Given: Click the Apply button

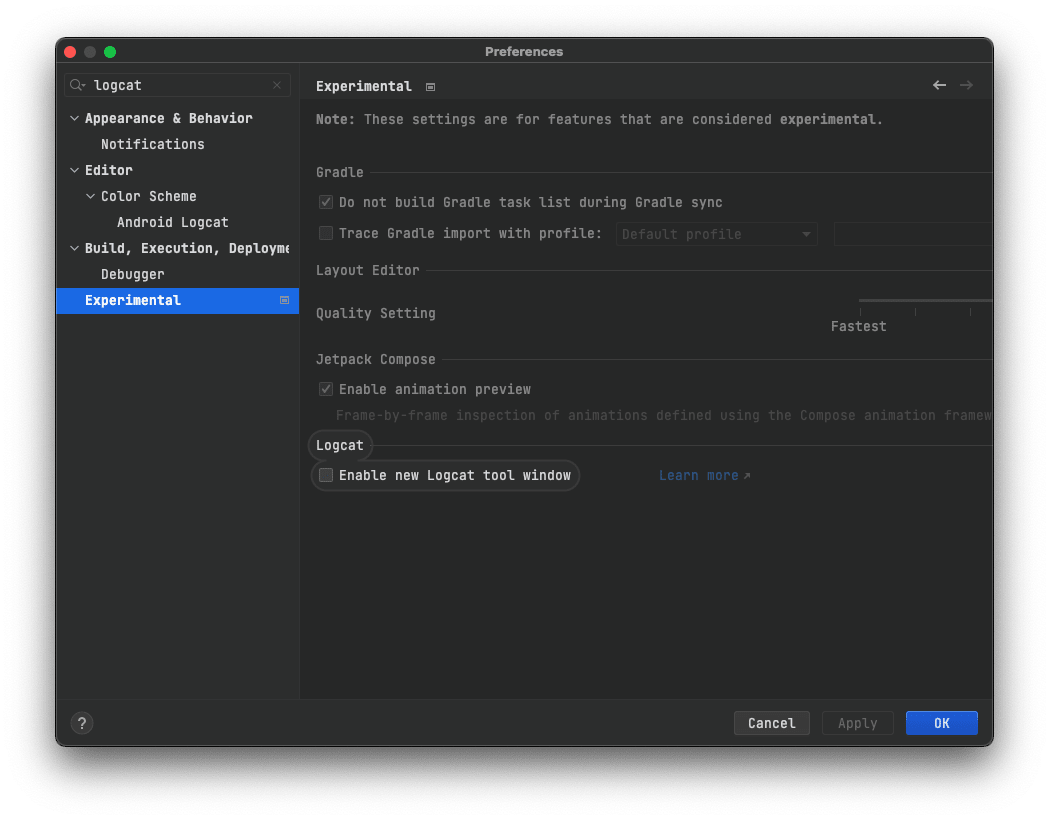Looking at the screenshot, I should pos(857,723).
